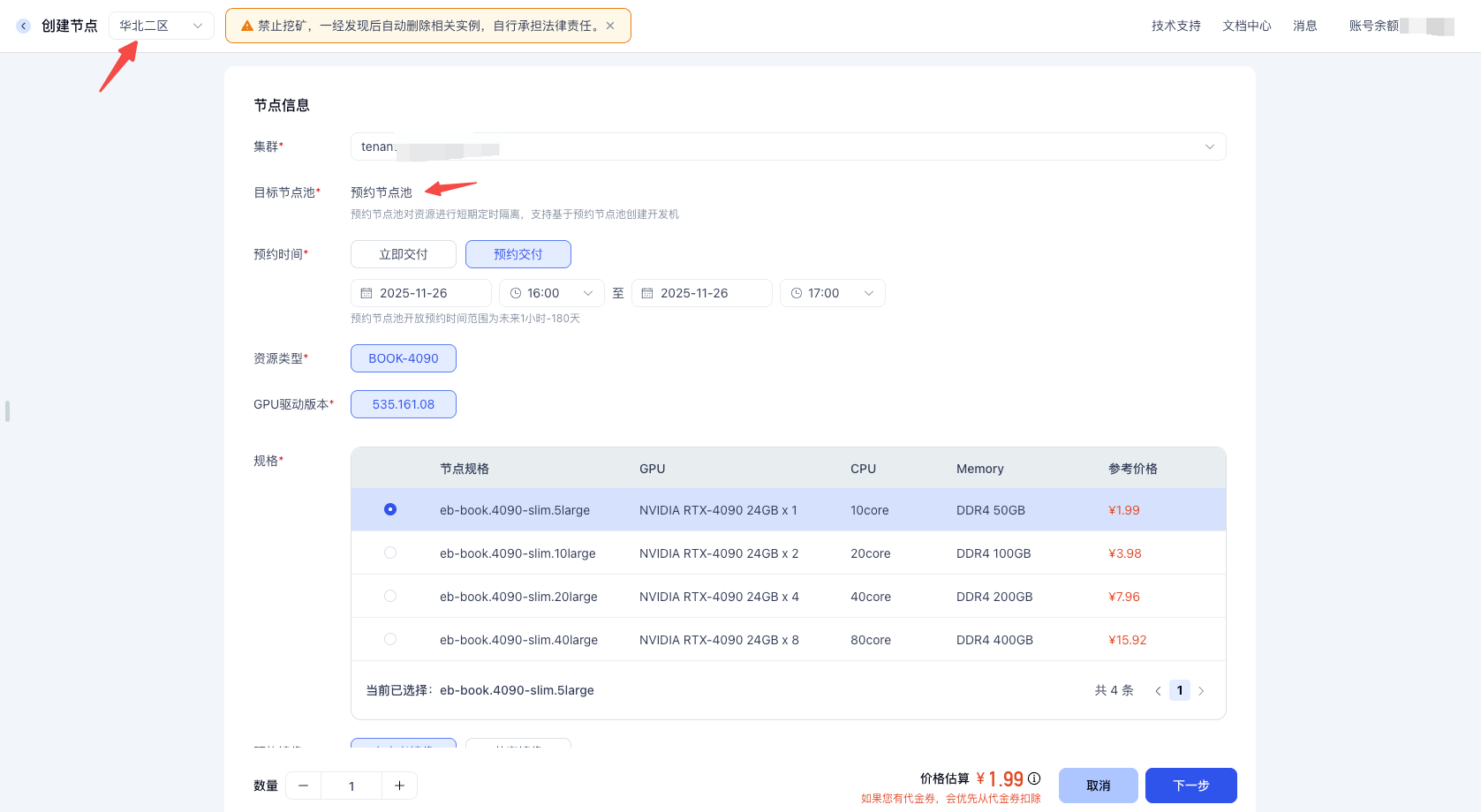Increase quantity with the plus button
This screenshot has height=812, width=1481.
pos(399,786)
